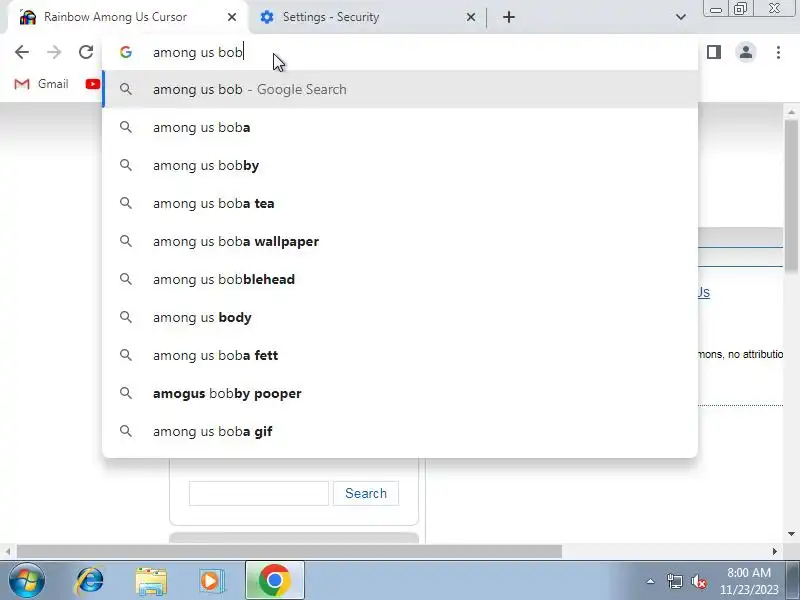Viewport: 800px width, 600px height.
Task: Click the horizontal scrollbar thumb
Action: tap(289, 552)
